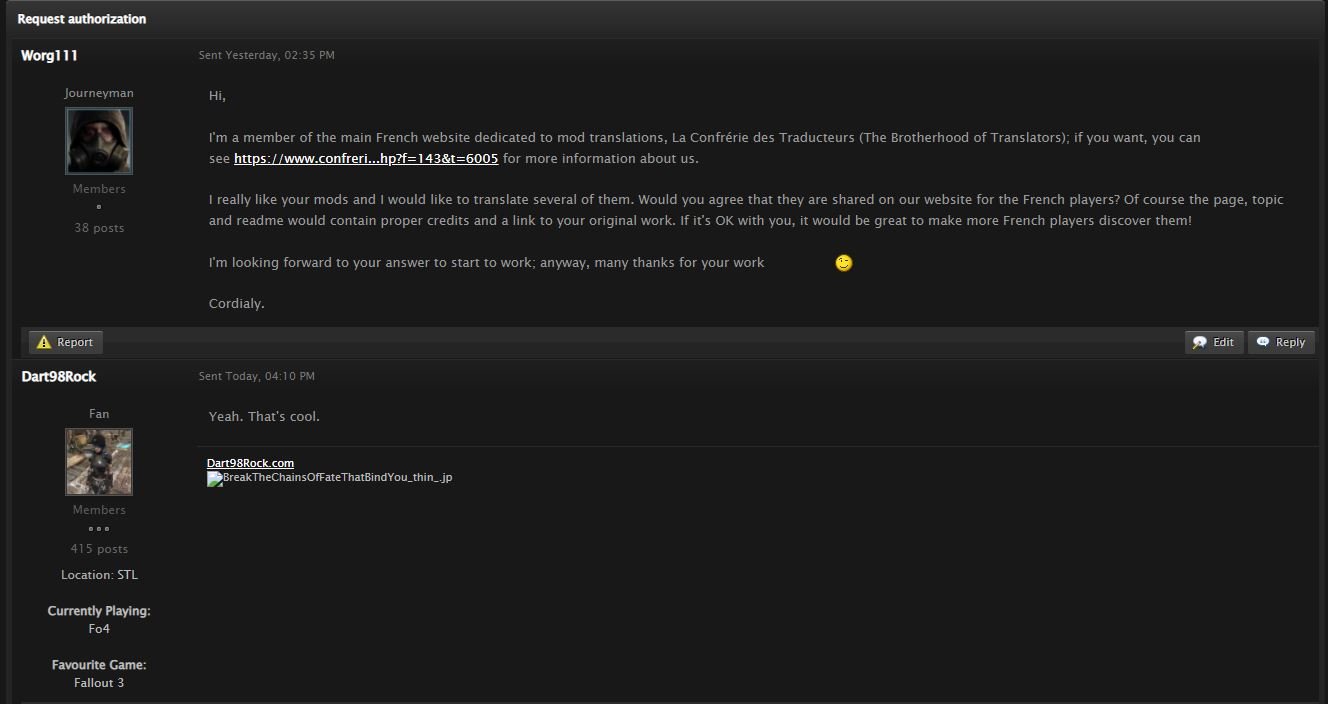This screenshot has width=1328, height=704.
Task: Click the "Yeah. That's cool." reply text
Action: tap(264, 417)
